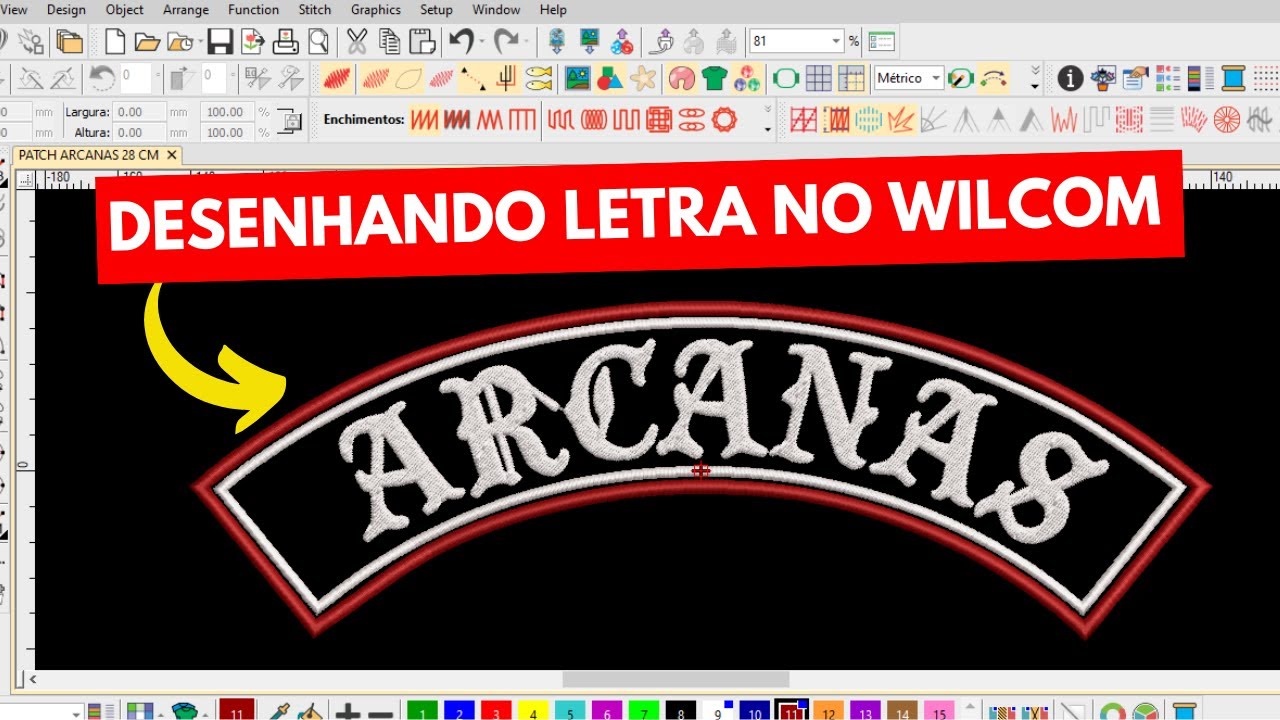Select the PATCH ARCANAS 28 CM tab
This screenshot has width=1280, height=720.
pyautogui.click(x=88, y=155)
